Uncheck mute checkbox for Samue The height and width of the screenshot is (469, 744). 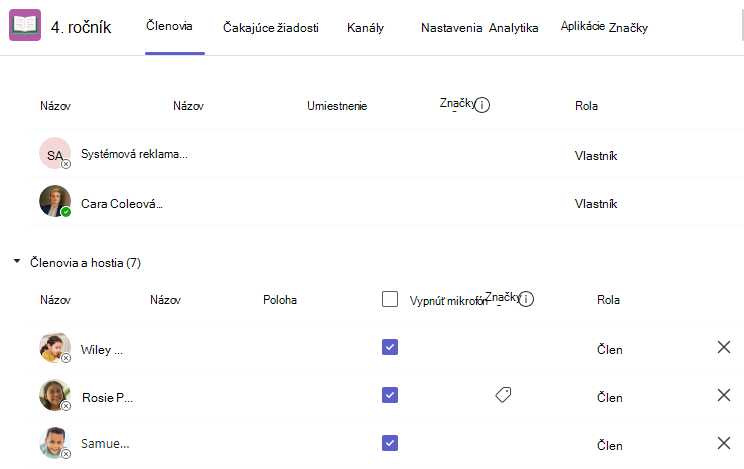tap(390, 443)
